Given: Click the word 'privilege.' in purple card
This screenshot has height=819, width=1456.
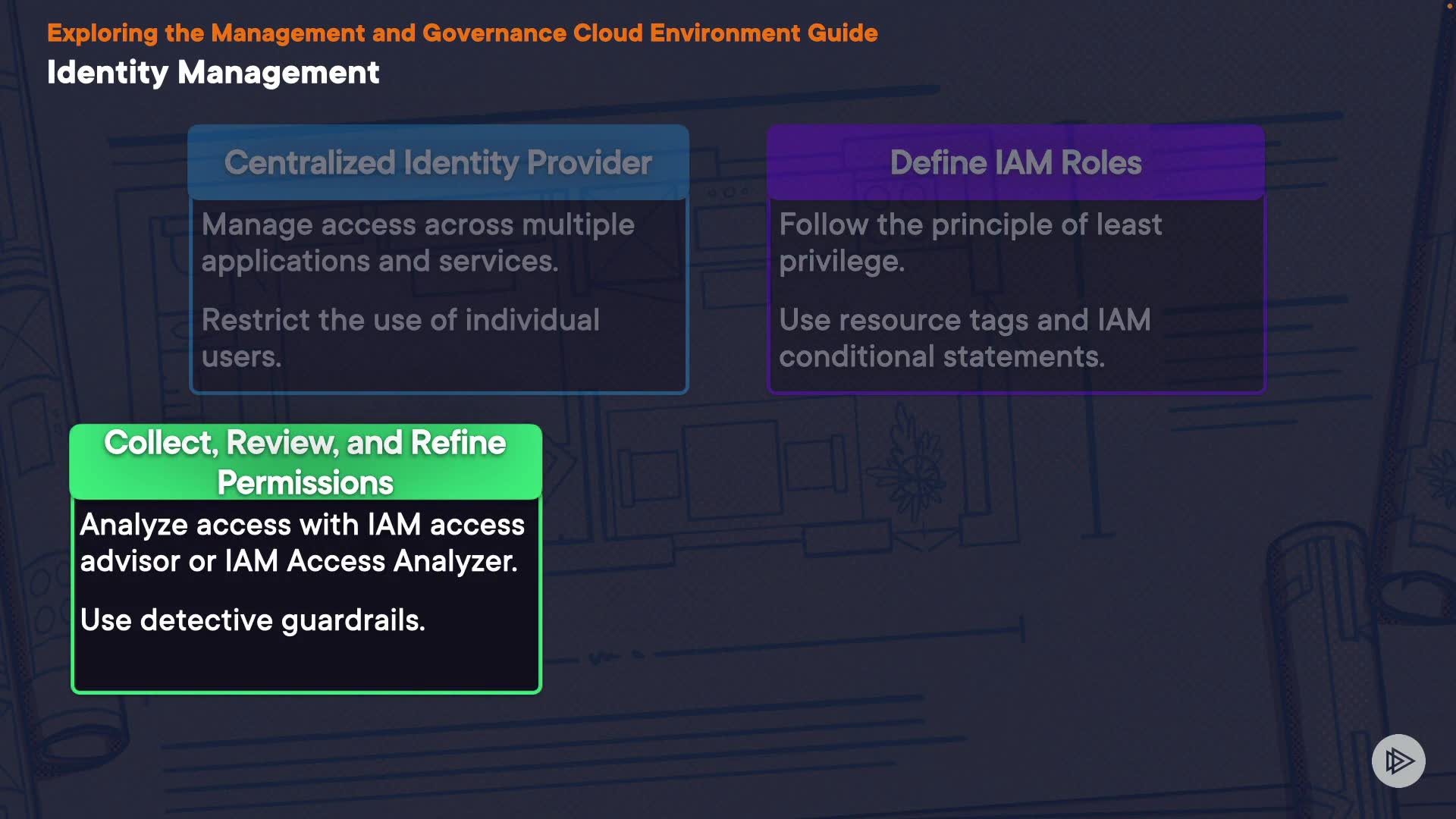Looking at the screenshot, I should point(842,262).
